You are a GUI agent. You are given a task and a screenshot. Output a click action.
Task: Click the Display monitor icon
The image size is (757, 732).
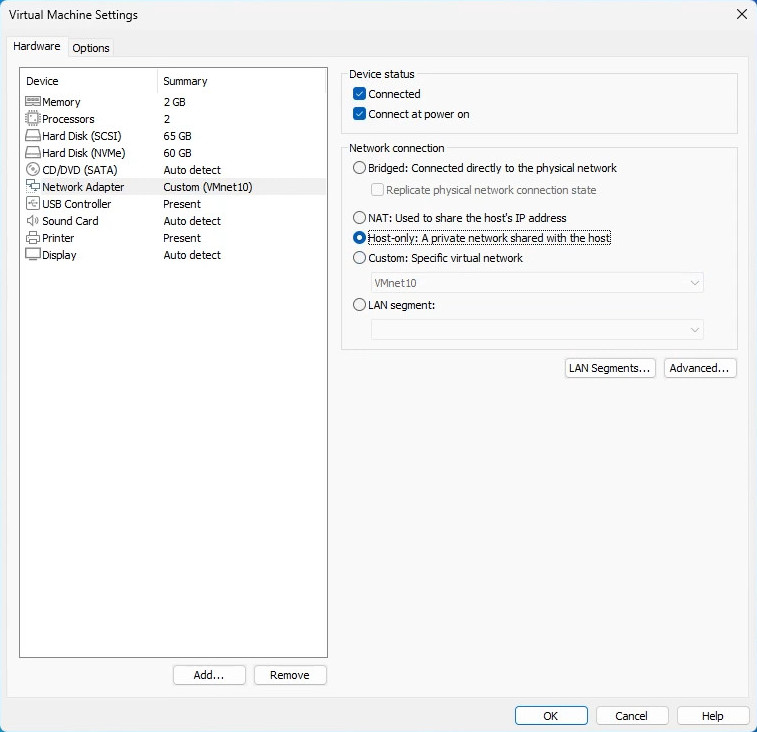pyautogui.click(x=32, y=255)
